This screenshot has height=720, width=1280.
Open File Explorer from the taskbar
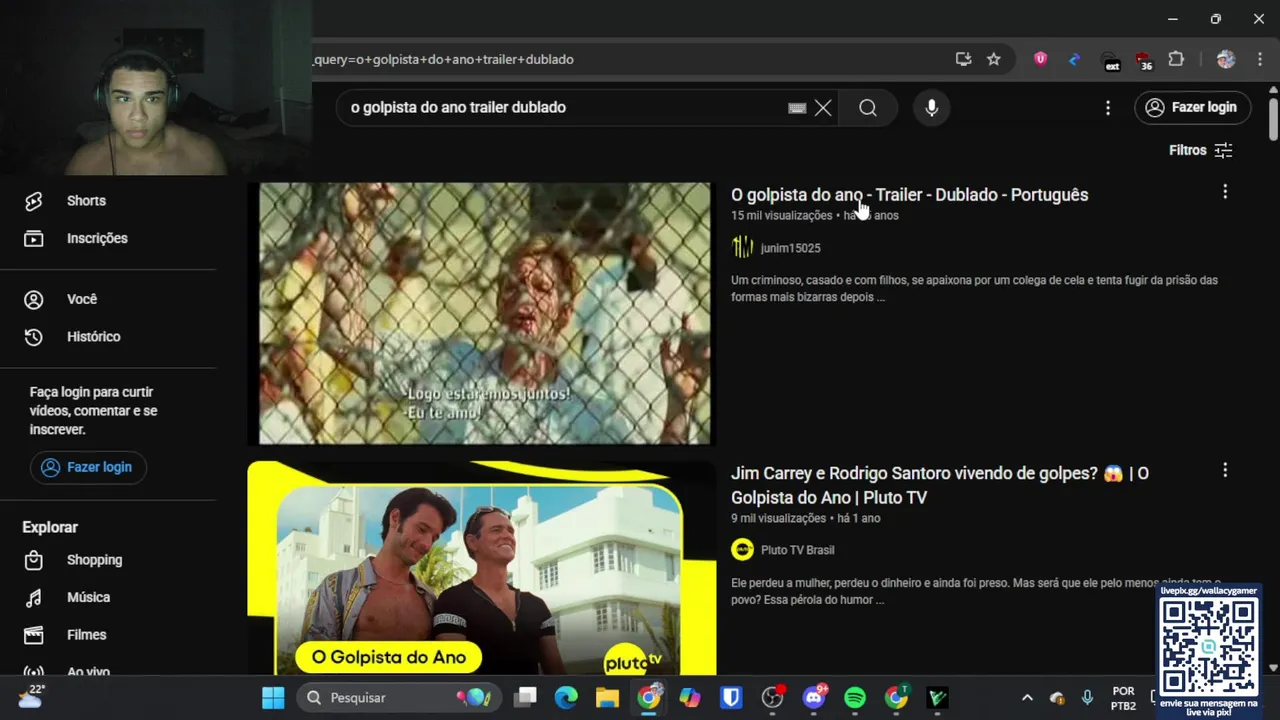(607, 697)
